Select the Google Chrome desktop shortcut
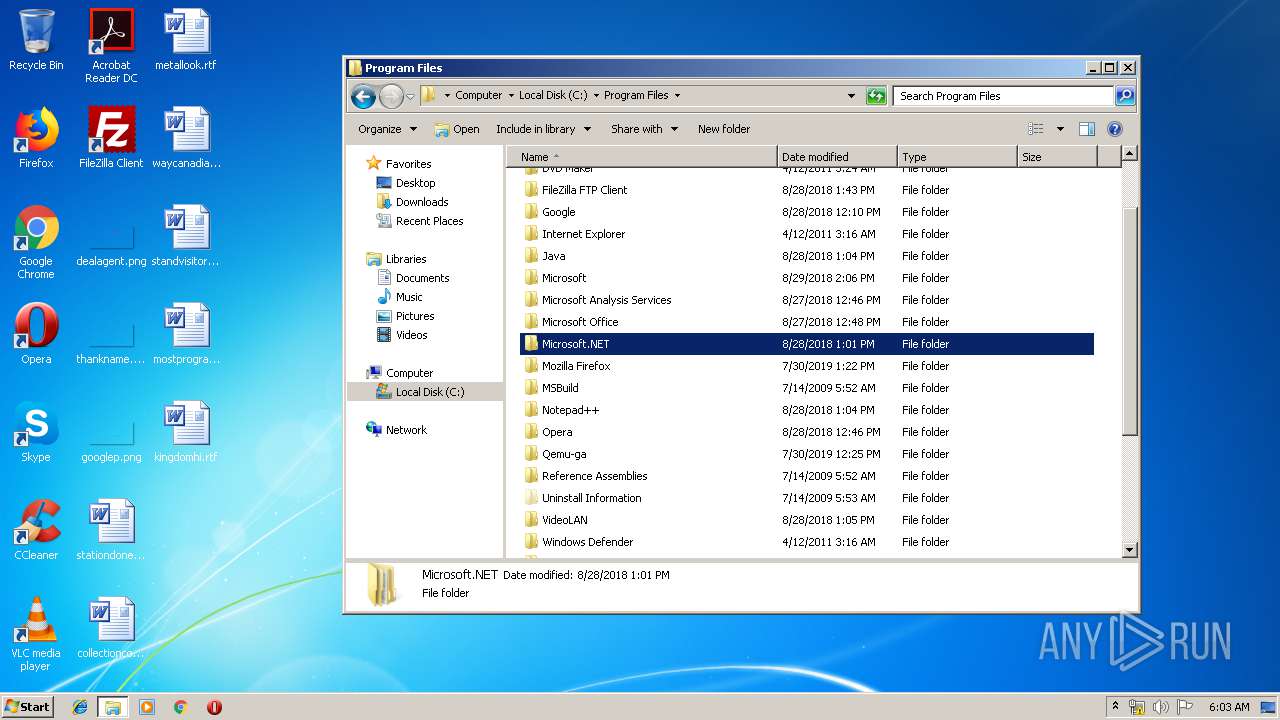Viewport: 1280px width, 720px height. pos(36,243)
